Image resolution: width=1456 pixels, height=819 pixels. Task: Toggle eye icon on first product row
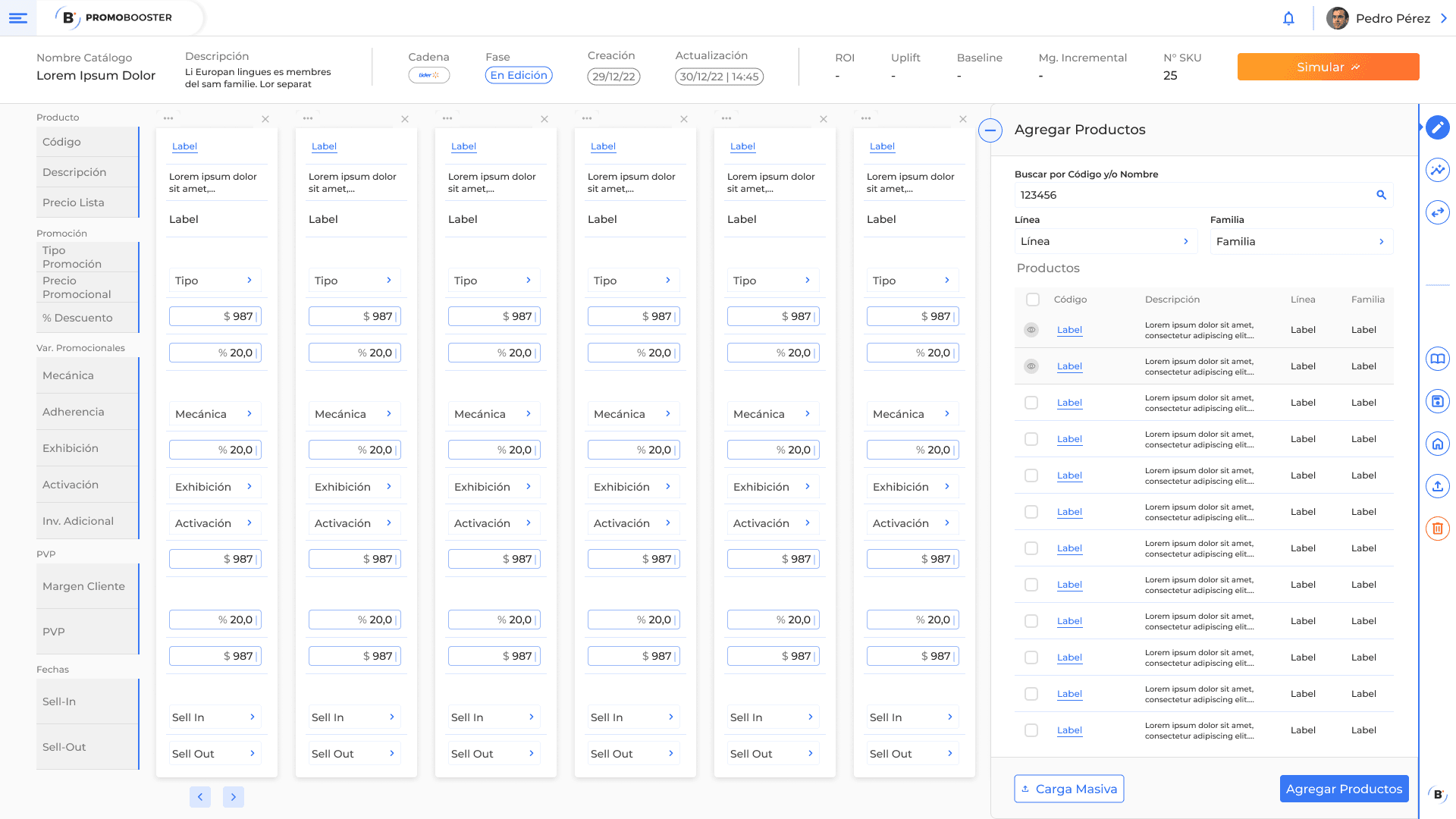(x=1031, y=330)
